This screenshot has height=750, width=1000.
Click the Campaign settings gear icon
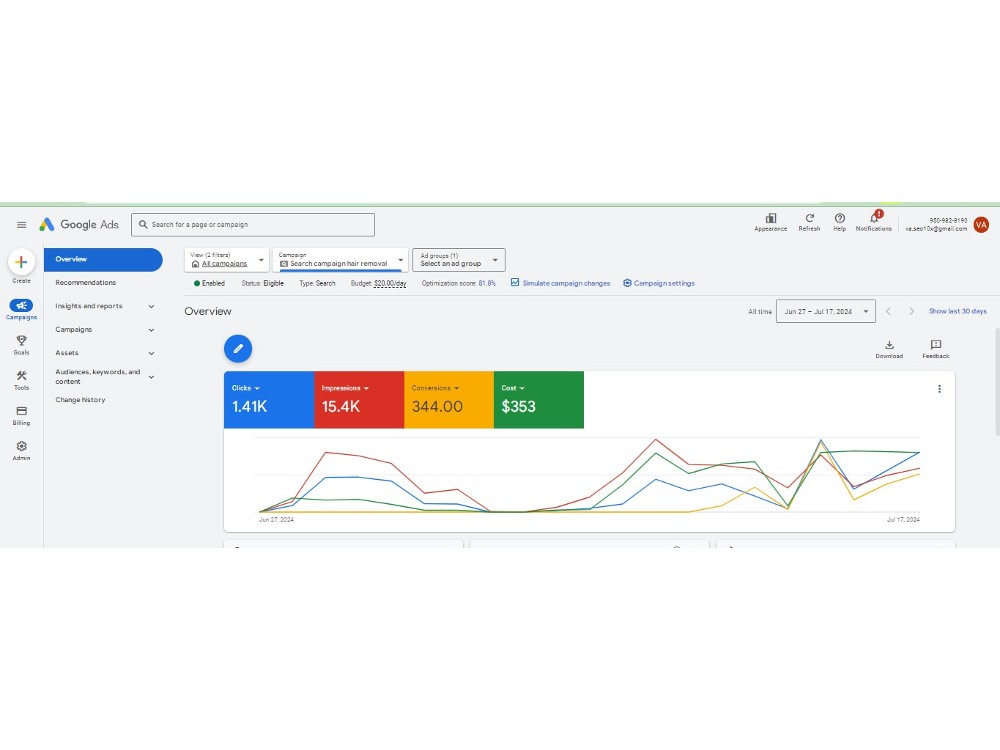click(x=627, y=283)
